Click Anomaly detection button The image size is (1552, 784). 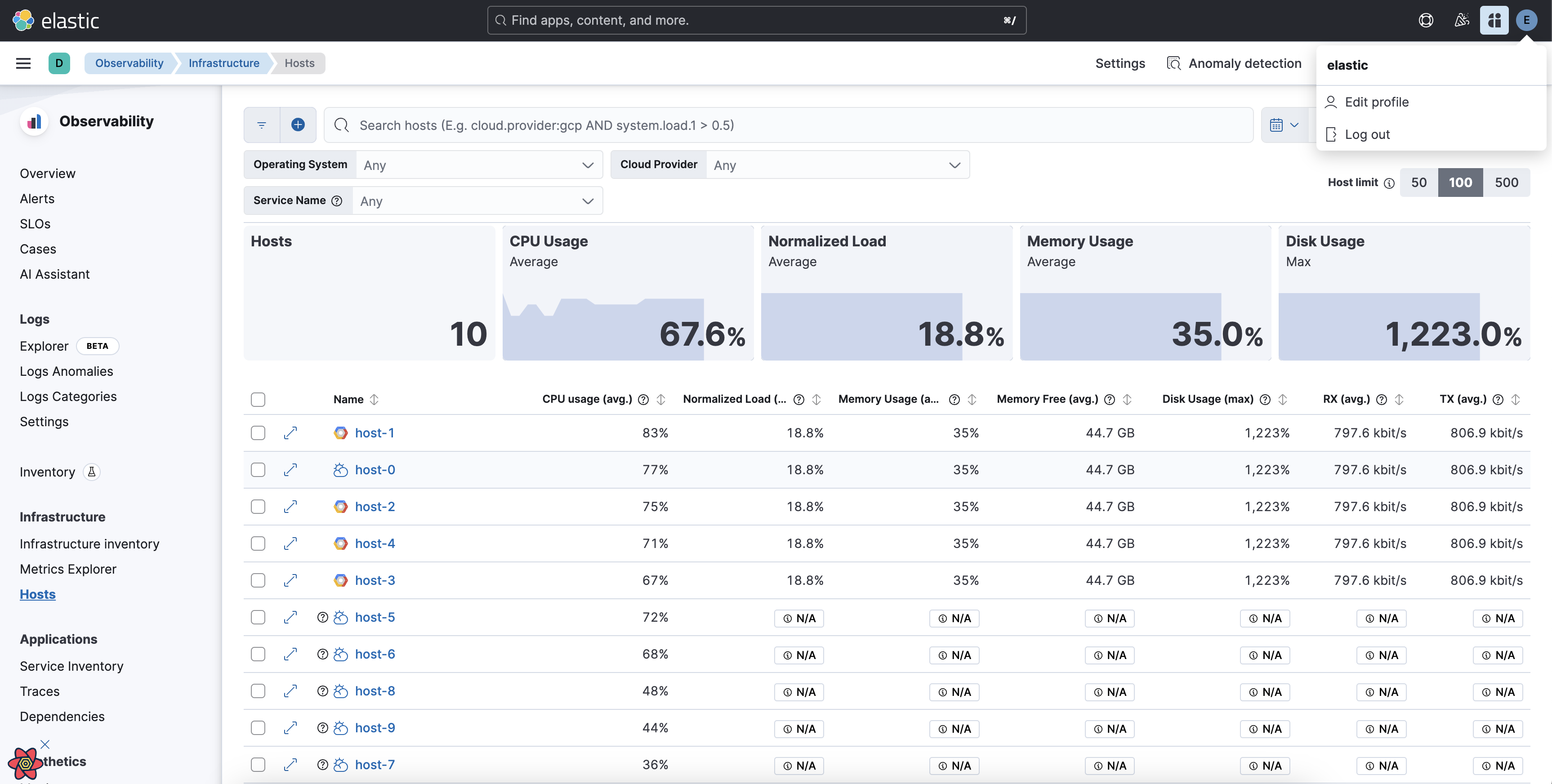click(1234, 63)
